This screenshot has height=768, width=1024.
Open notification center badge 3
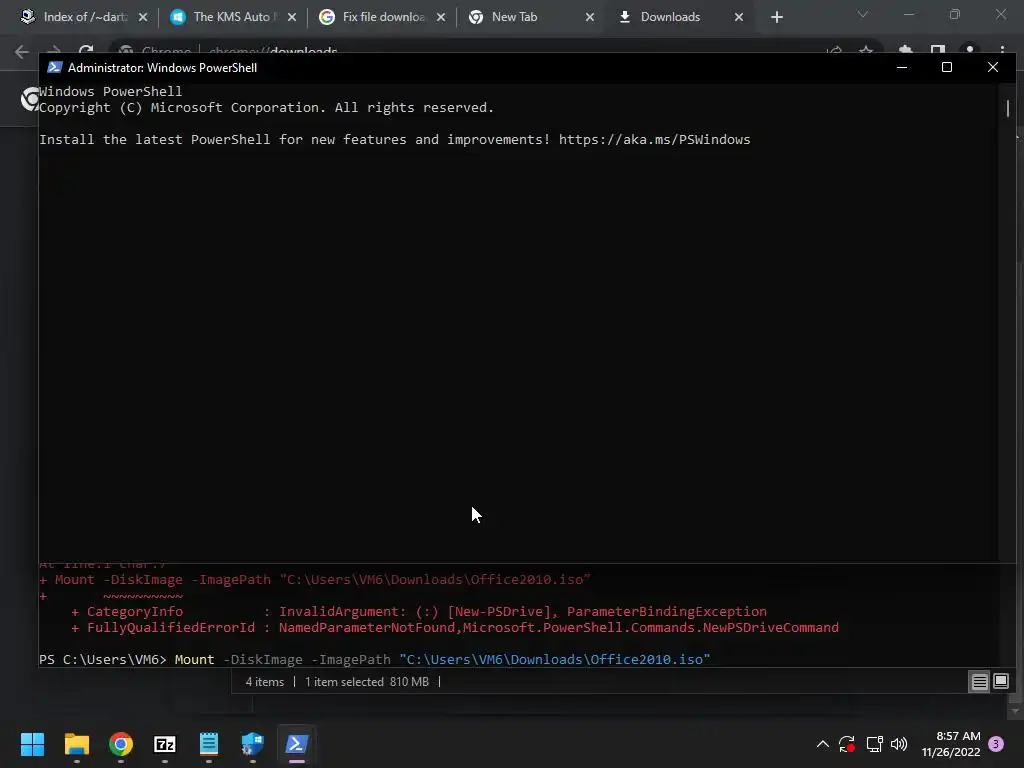click(996, 744)
